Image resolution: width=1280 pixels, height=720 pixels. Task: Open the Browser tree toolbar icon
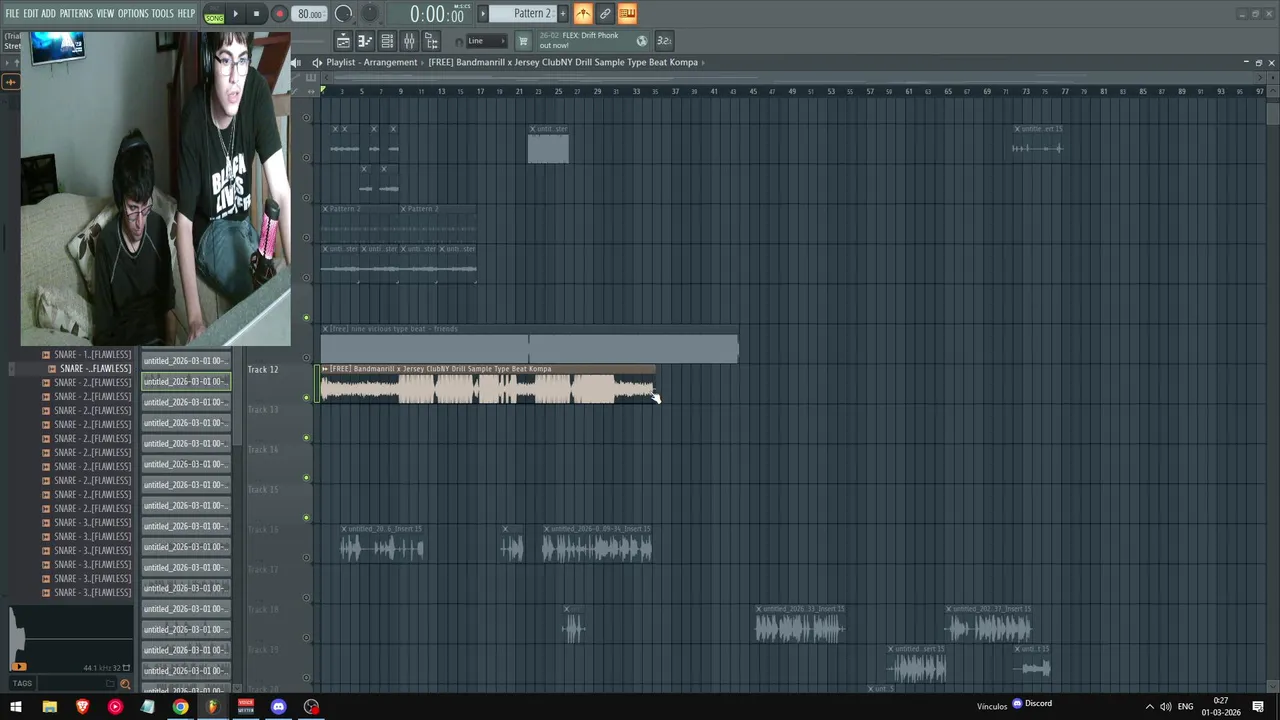(431, 41)
